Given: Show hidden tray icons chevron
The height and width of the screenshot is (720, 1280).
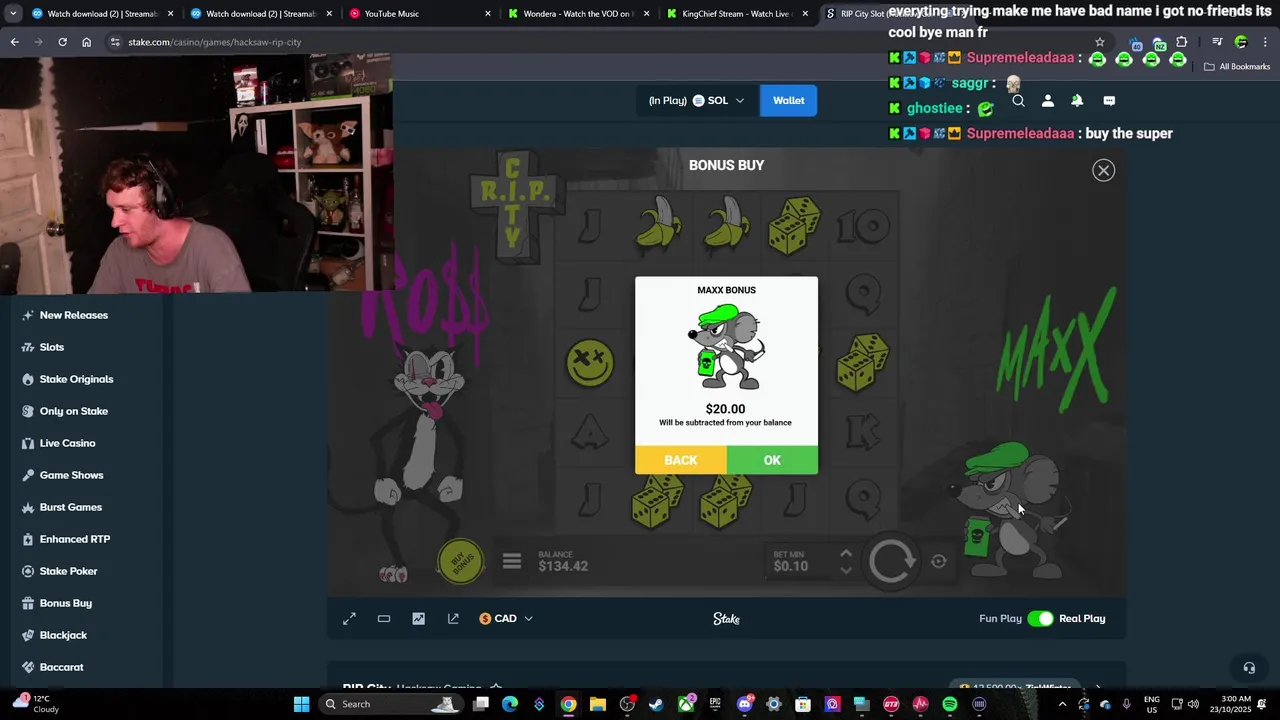Looking at the screenshot, I should (x=1062, y=704).
